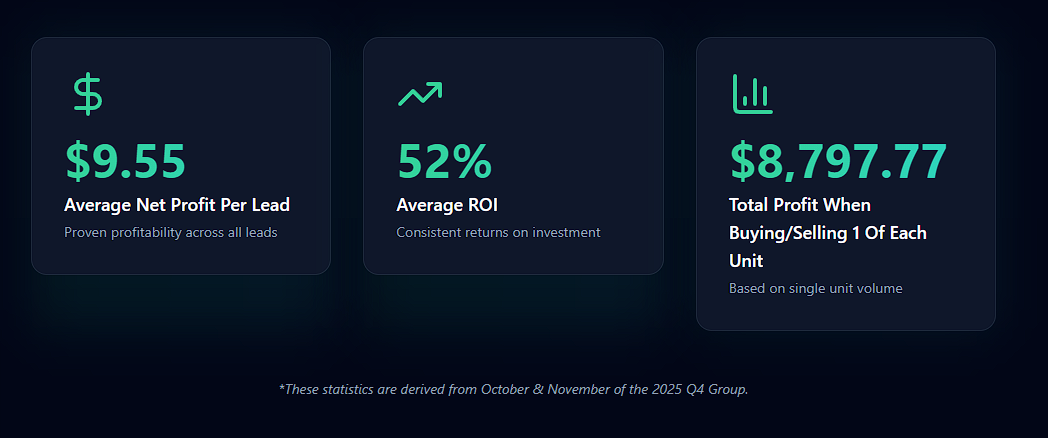Click 'Consistent returns on investment' text
This screenshot has height=438, width=1048.
499,233
